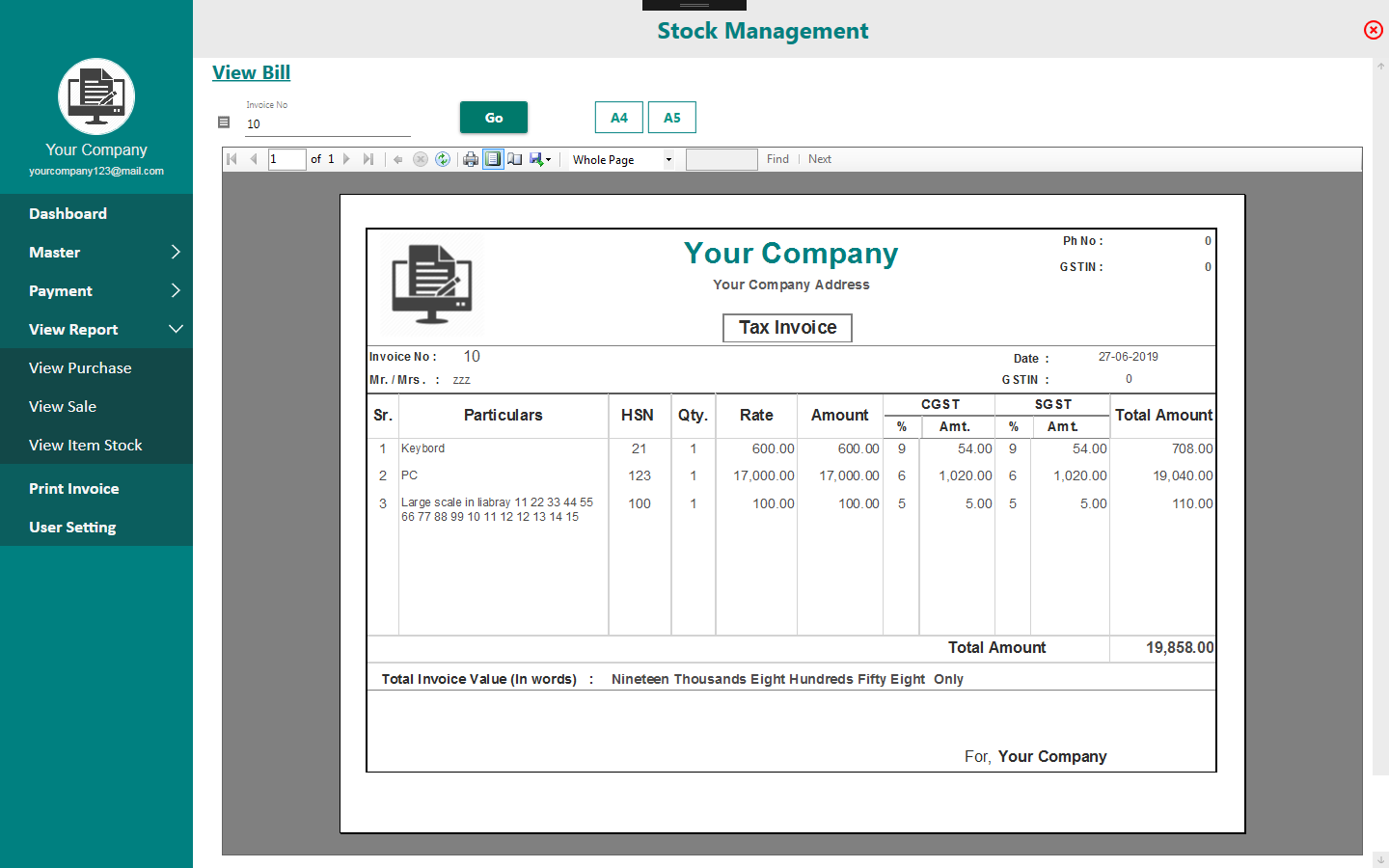1389x868 pixels.
Task: Close the Stock Management window
Action: [x=1374, y=30]
